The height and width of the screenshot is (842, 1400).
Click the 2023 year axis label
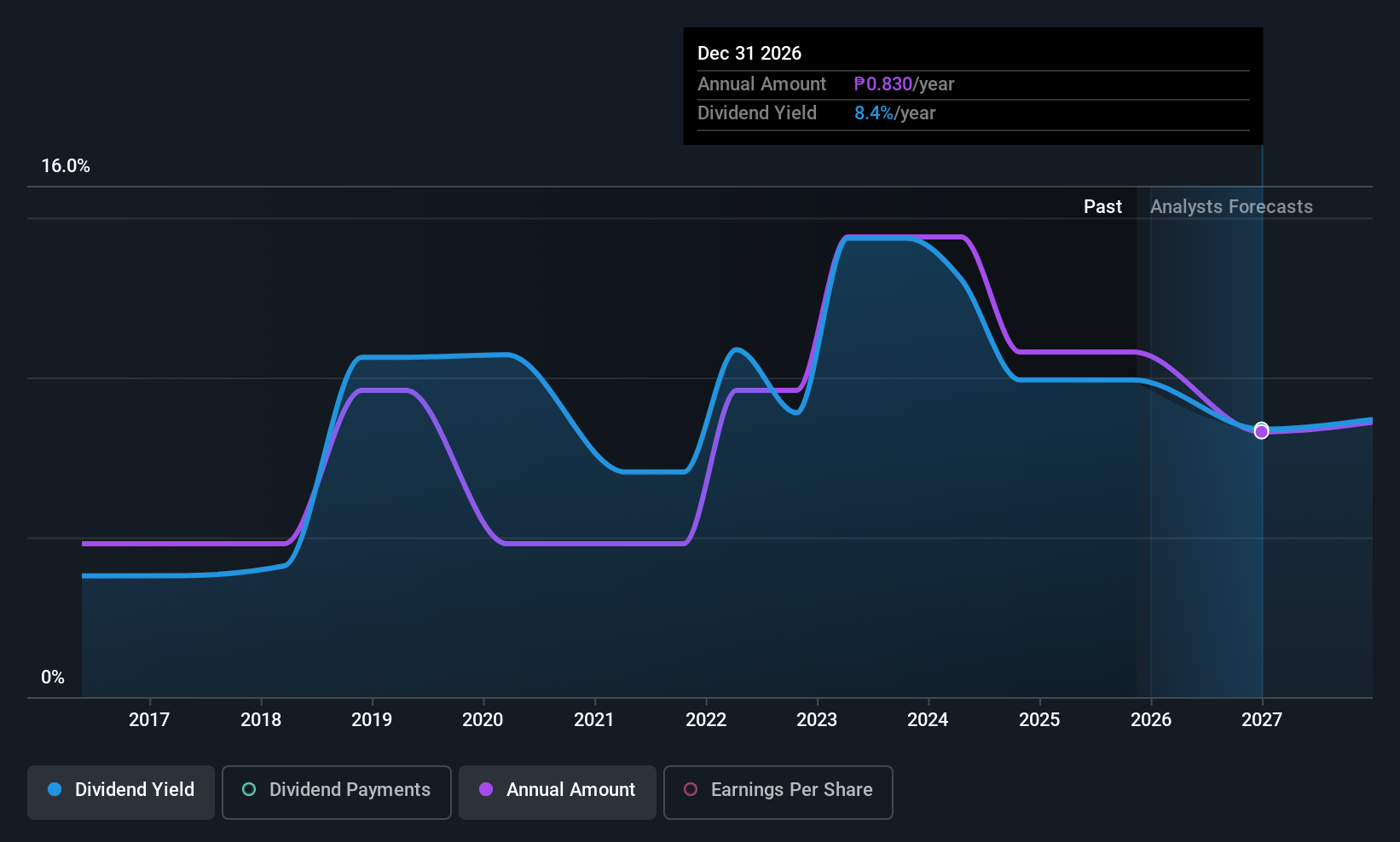(x=816, y=719)
